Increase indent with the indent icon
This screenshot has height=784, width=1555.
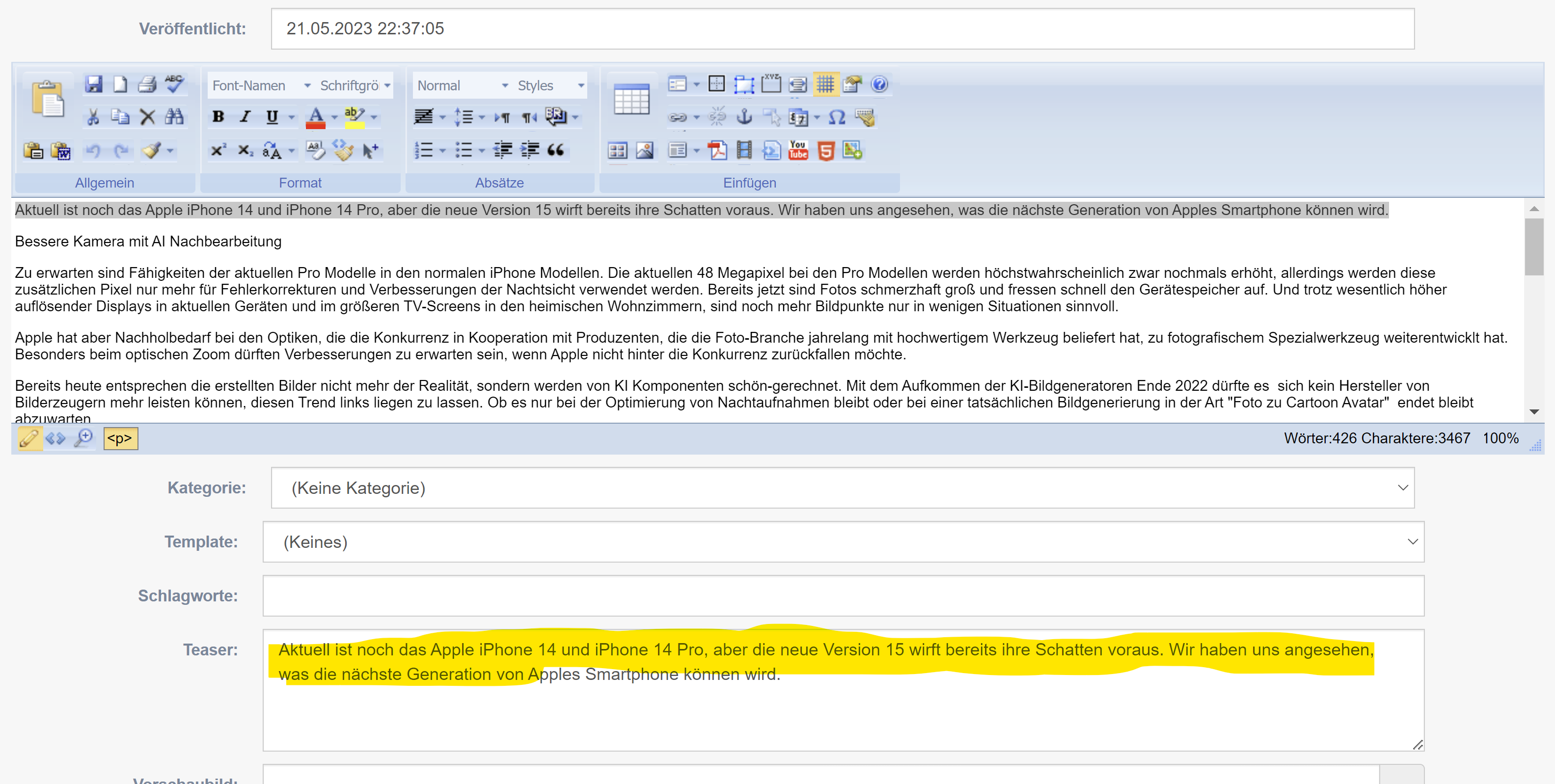coord(529,150)
